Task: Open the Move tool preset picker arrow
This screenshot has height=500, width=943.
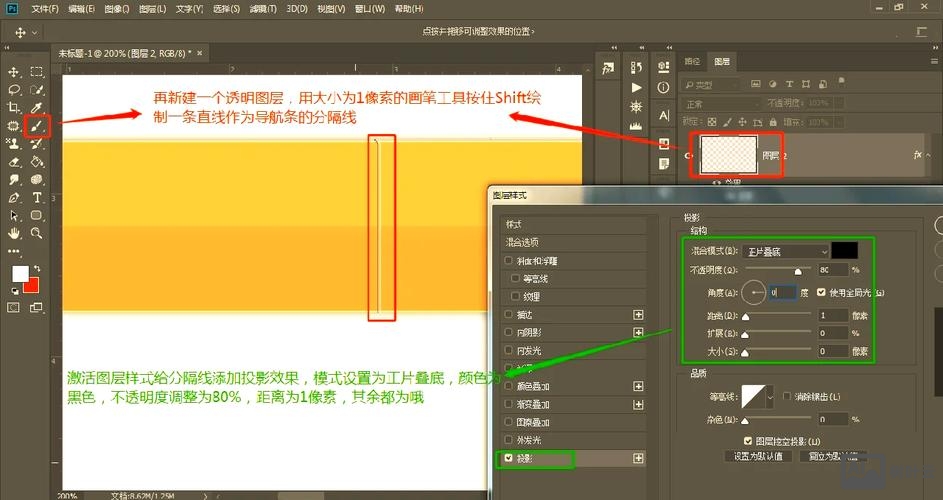Action: (34, 32)
